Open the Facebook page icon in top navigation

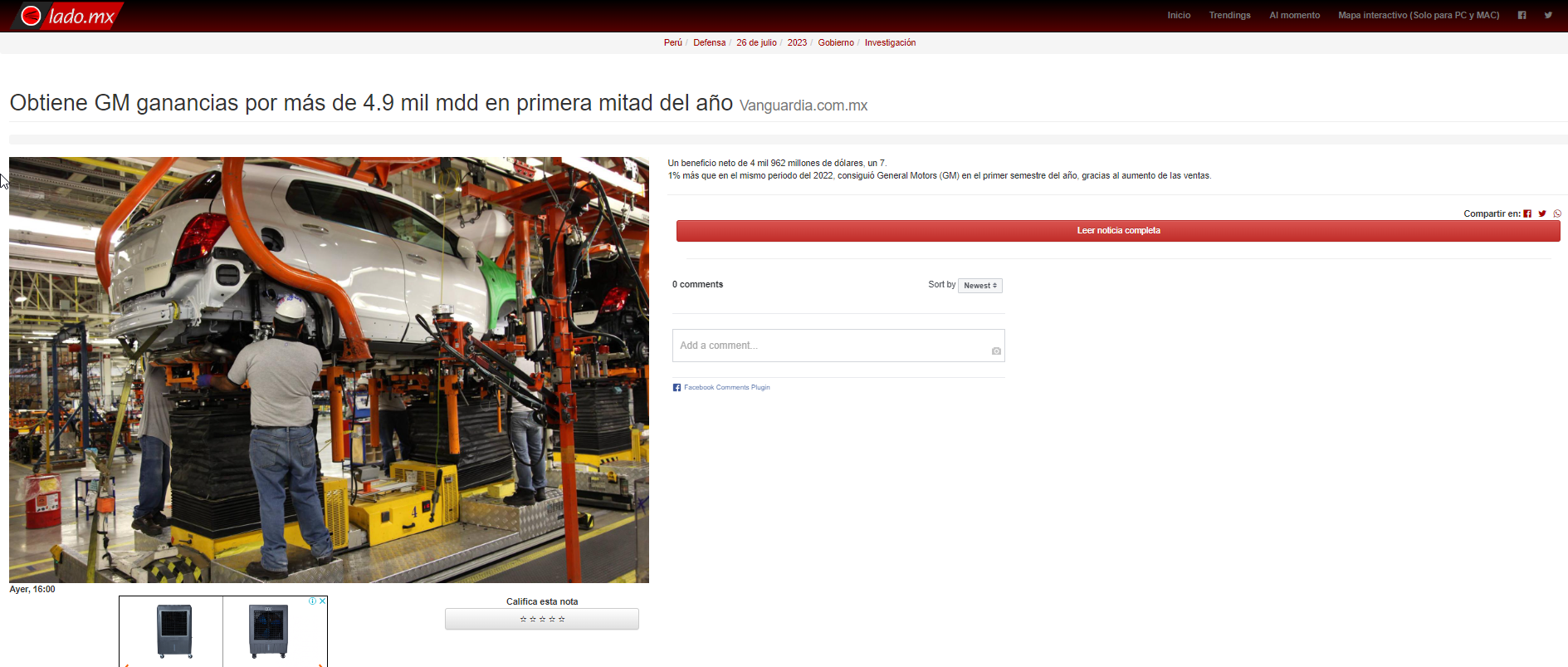point(1522,15)
